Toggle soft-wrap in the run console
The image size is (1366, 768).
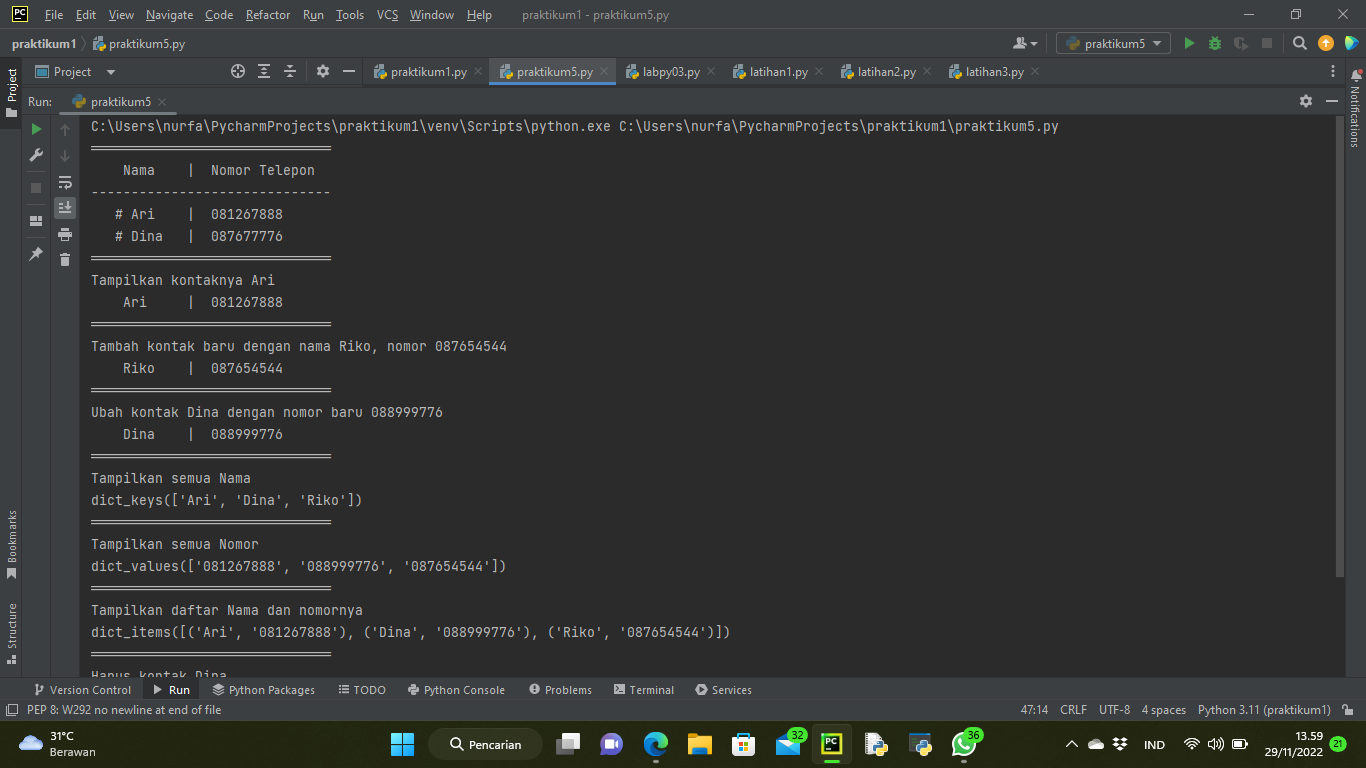pos(64,183)
